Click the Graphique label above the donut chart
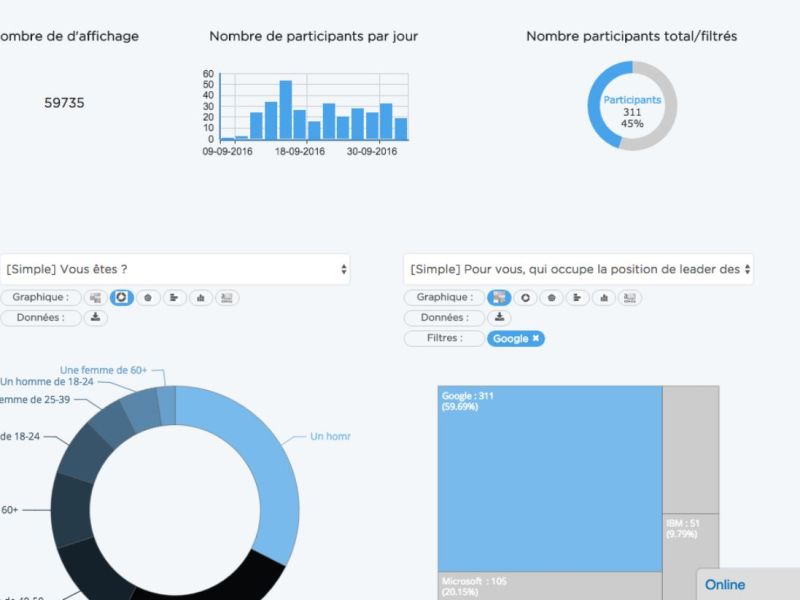The image size is (800, 600). [x=40, y=297]
